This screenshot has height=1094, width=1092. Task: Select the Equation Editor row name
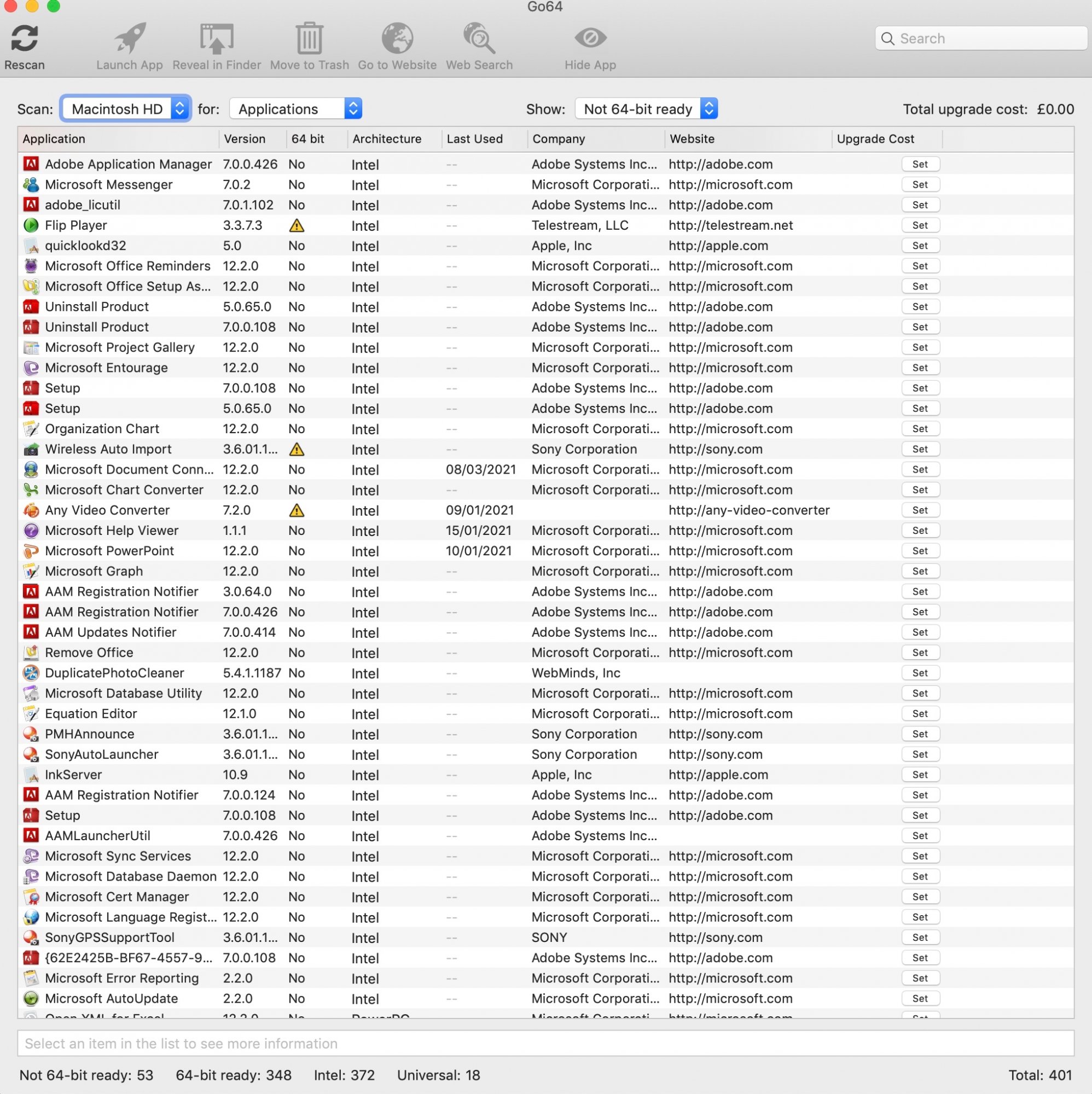point(91,714)
